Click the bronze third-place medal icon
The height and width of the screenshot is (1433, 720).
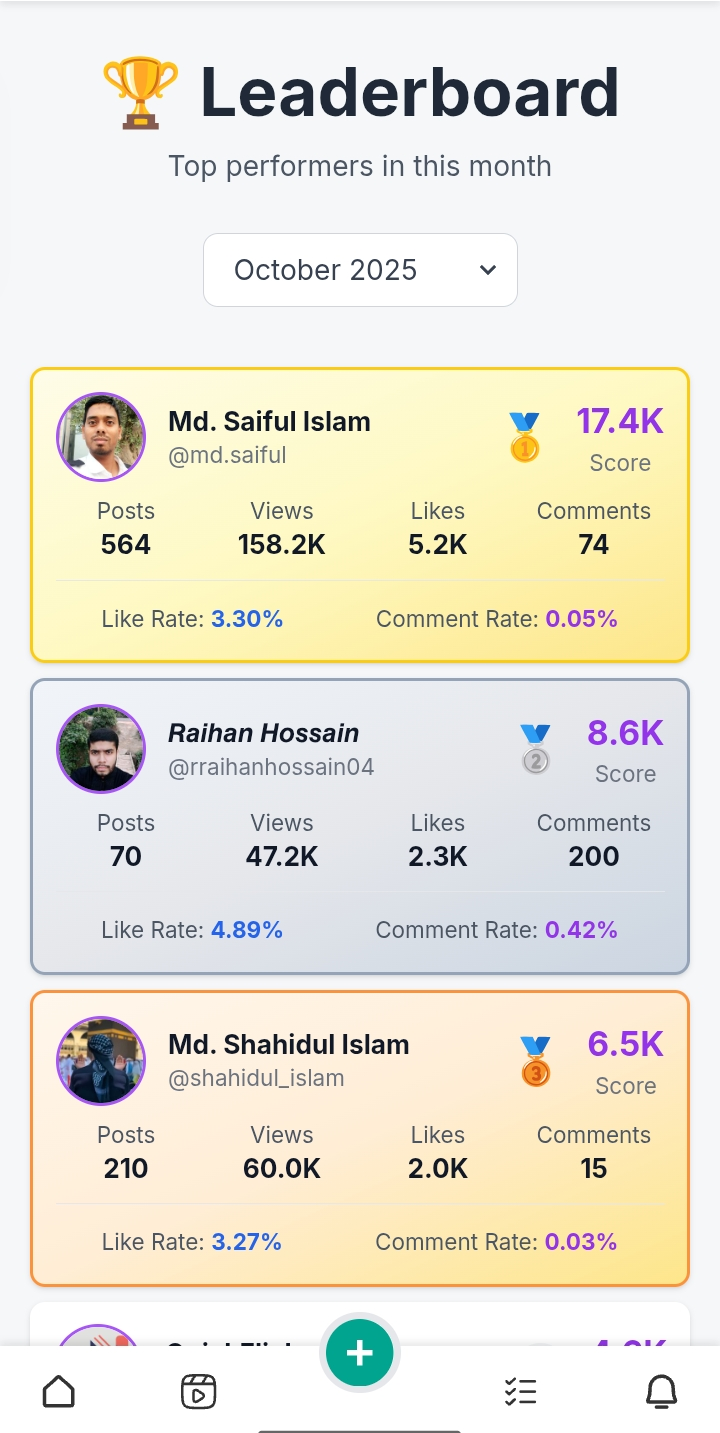coord(535,1061)
